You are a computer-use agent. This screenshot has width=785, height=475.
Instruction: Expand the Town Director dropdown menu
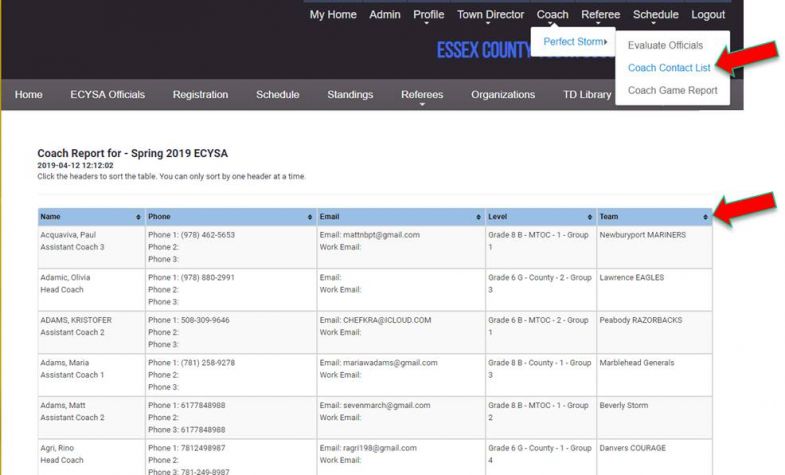tap(490, 15)
